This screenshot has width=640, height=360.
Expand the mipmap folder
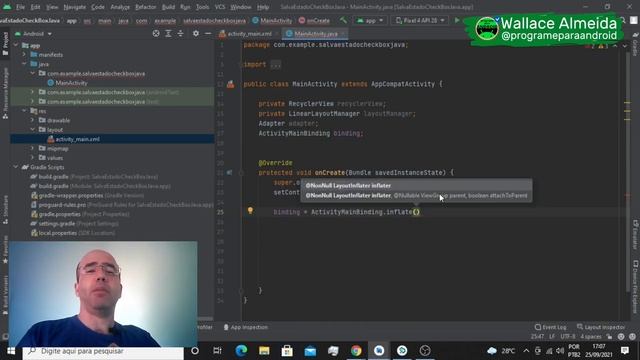pos(33,148)
